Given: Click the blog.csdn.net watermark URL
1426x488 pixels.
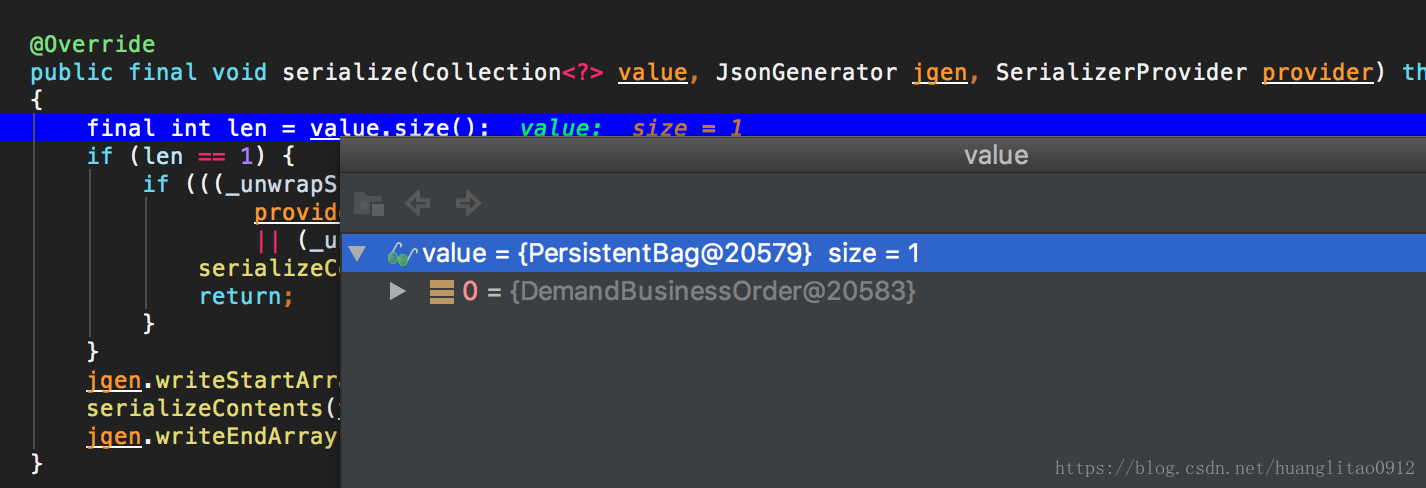Looking at the screenshot, I should click(1235, 467).
